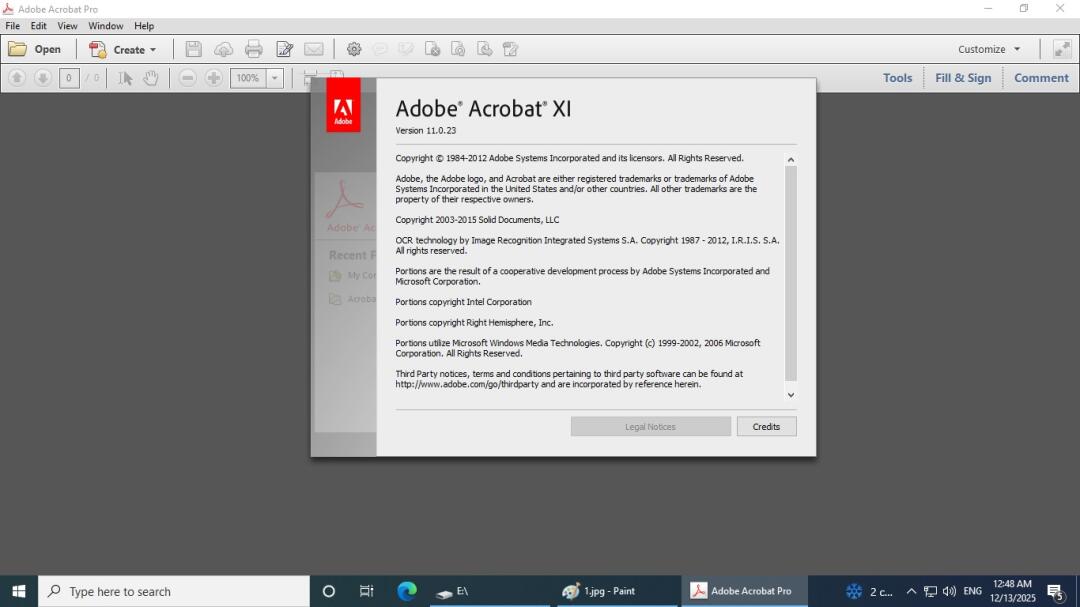Click the network icon in the system tray
Image resolution: width=1080 pixels, height=607 pixels.
[931, 591]
